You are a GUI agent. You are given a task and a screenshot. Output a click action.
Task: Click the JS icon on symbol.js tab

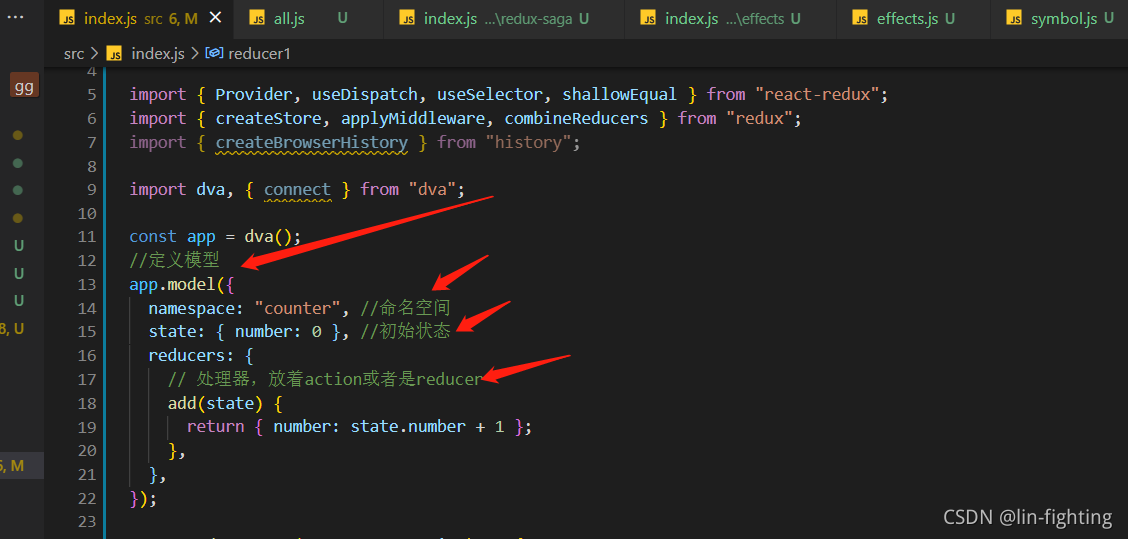pyautogui.click(x=1015, y=19)
